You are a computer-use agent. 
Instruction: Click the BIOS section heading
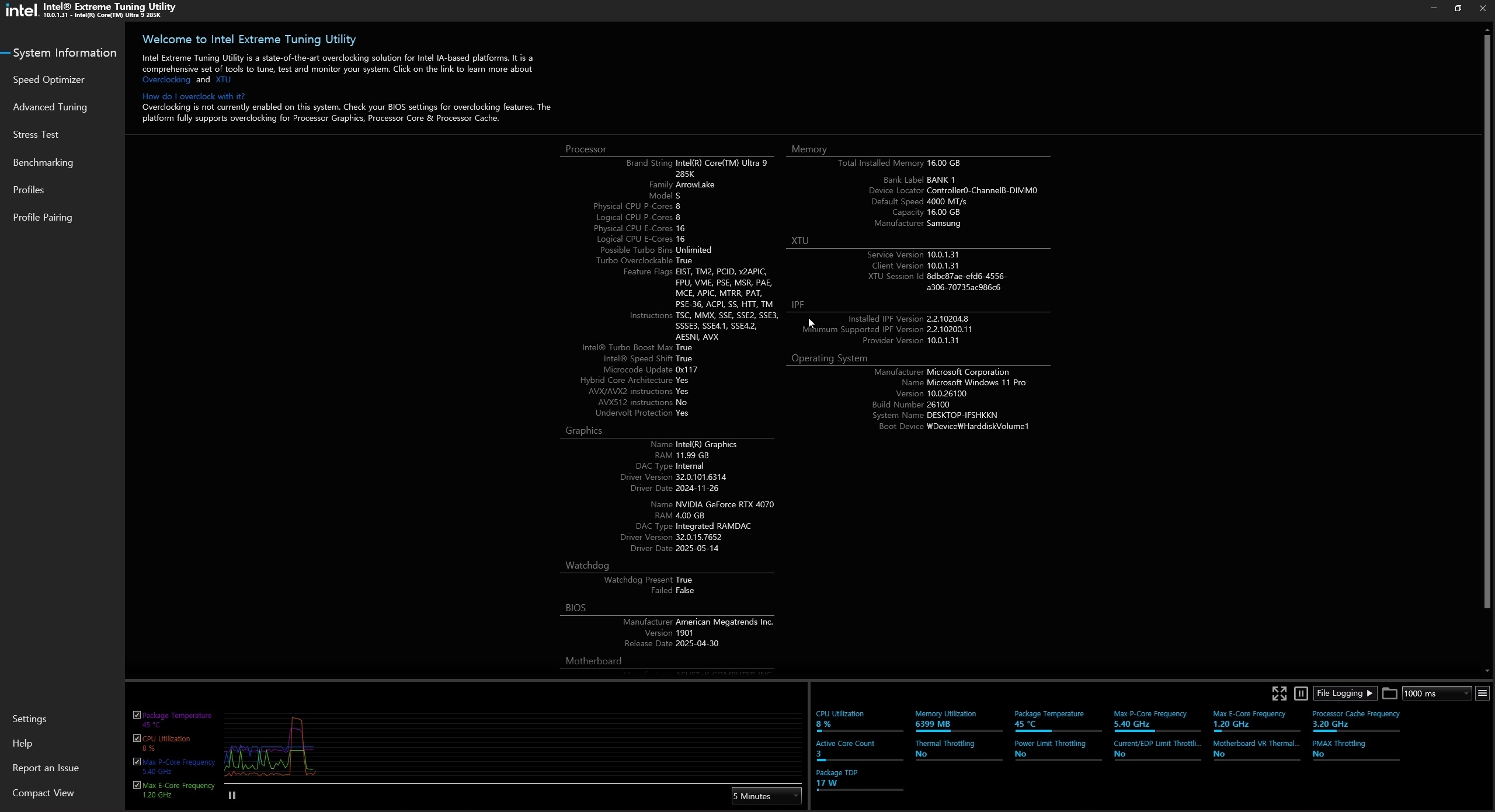(575, 608)
